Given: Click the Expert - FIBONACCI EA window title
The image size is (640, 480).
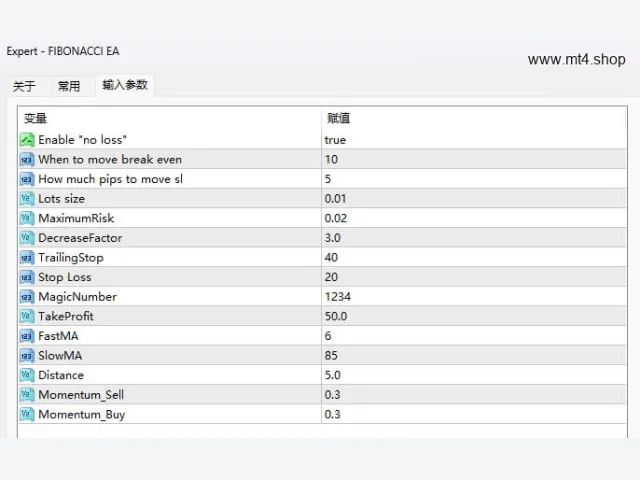Looking at the screenshot, I should tap(63, 51).
